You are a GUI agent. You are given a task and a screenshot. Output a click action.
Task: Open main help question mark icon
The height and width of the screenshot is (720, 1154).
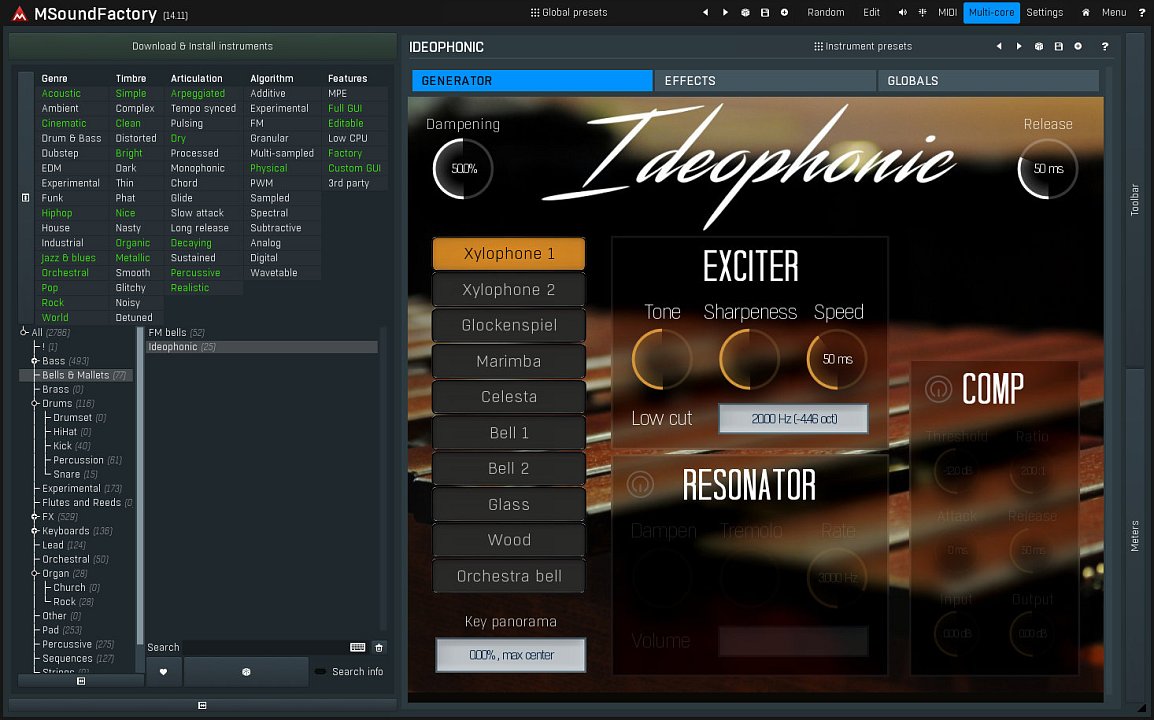pos(1141,13)
